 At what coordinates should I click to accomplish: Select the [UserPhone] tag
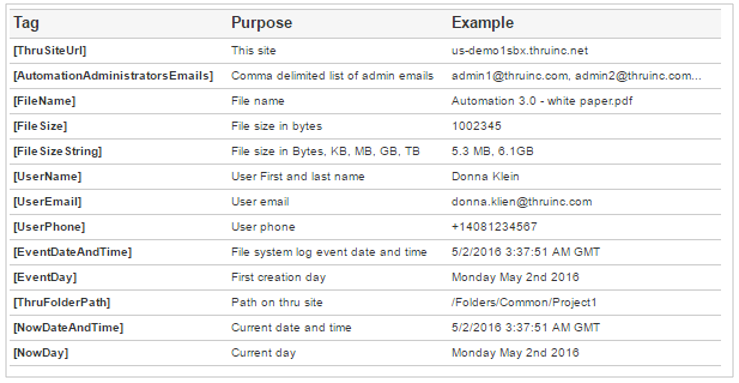[49, 227]
